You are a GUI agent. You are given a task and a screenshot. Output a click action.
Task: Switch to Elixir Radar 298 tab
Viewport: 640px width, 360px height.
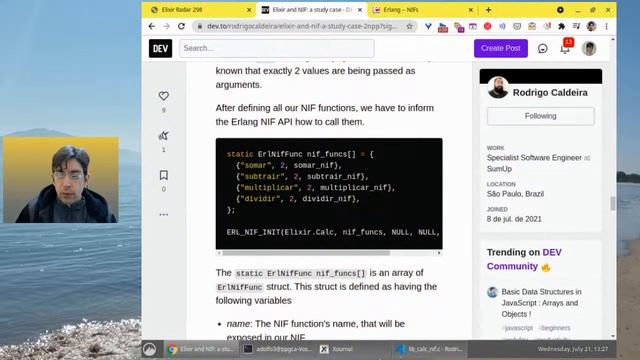(200, 10)
